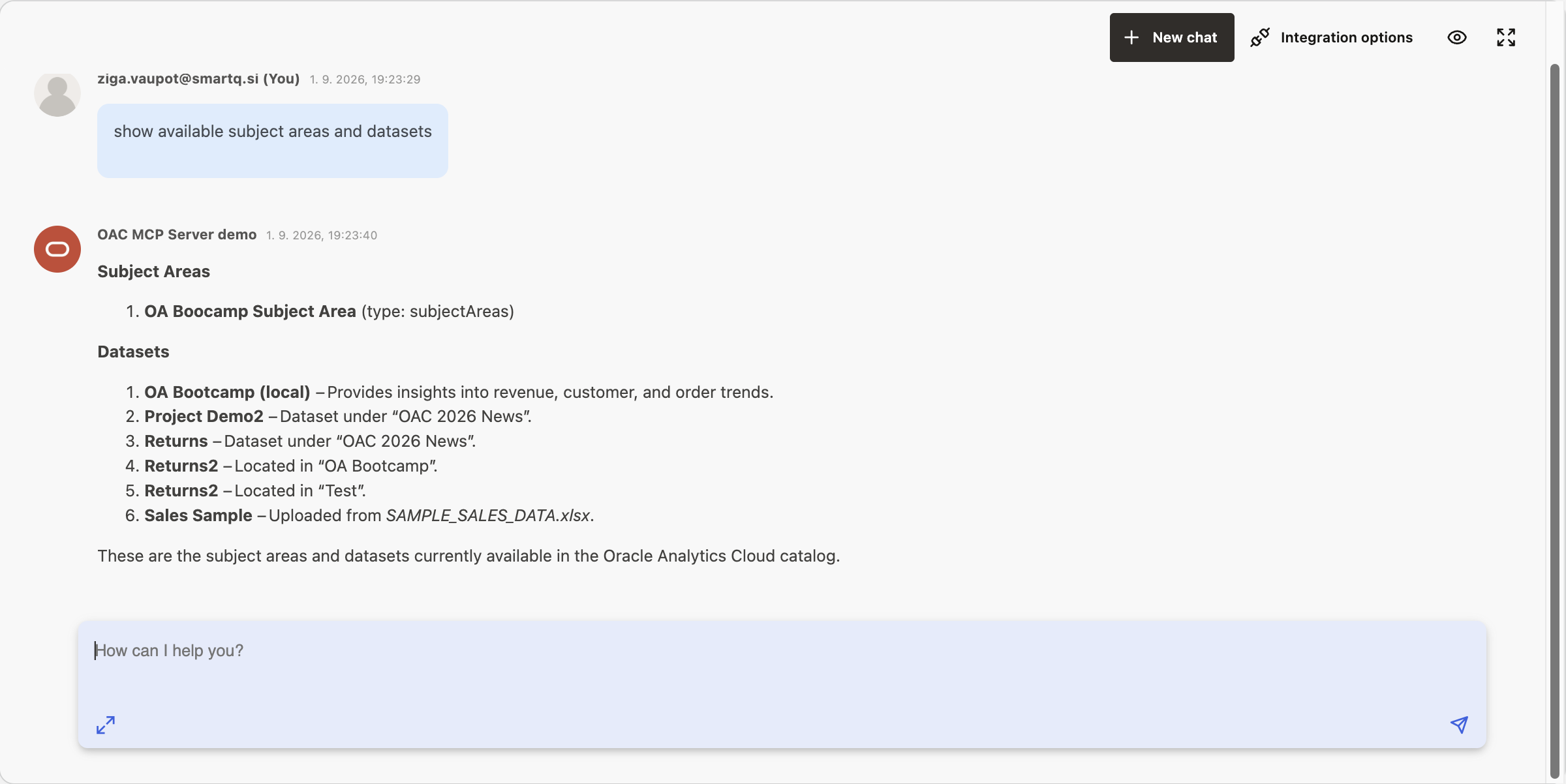Click the timestamp '1. 9. 2026, 19:23:29'

tap(365, 80)
